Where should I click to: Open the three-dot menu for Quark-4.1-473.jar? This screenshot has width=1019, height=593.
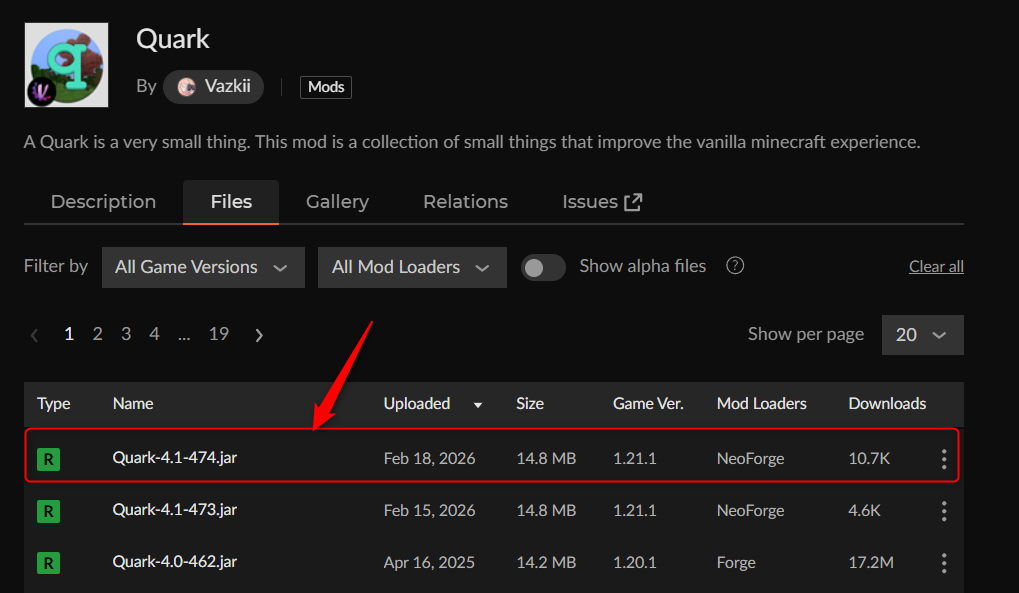[943, 511]
